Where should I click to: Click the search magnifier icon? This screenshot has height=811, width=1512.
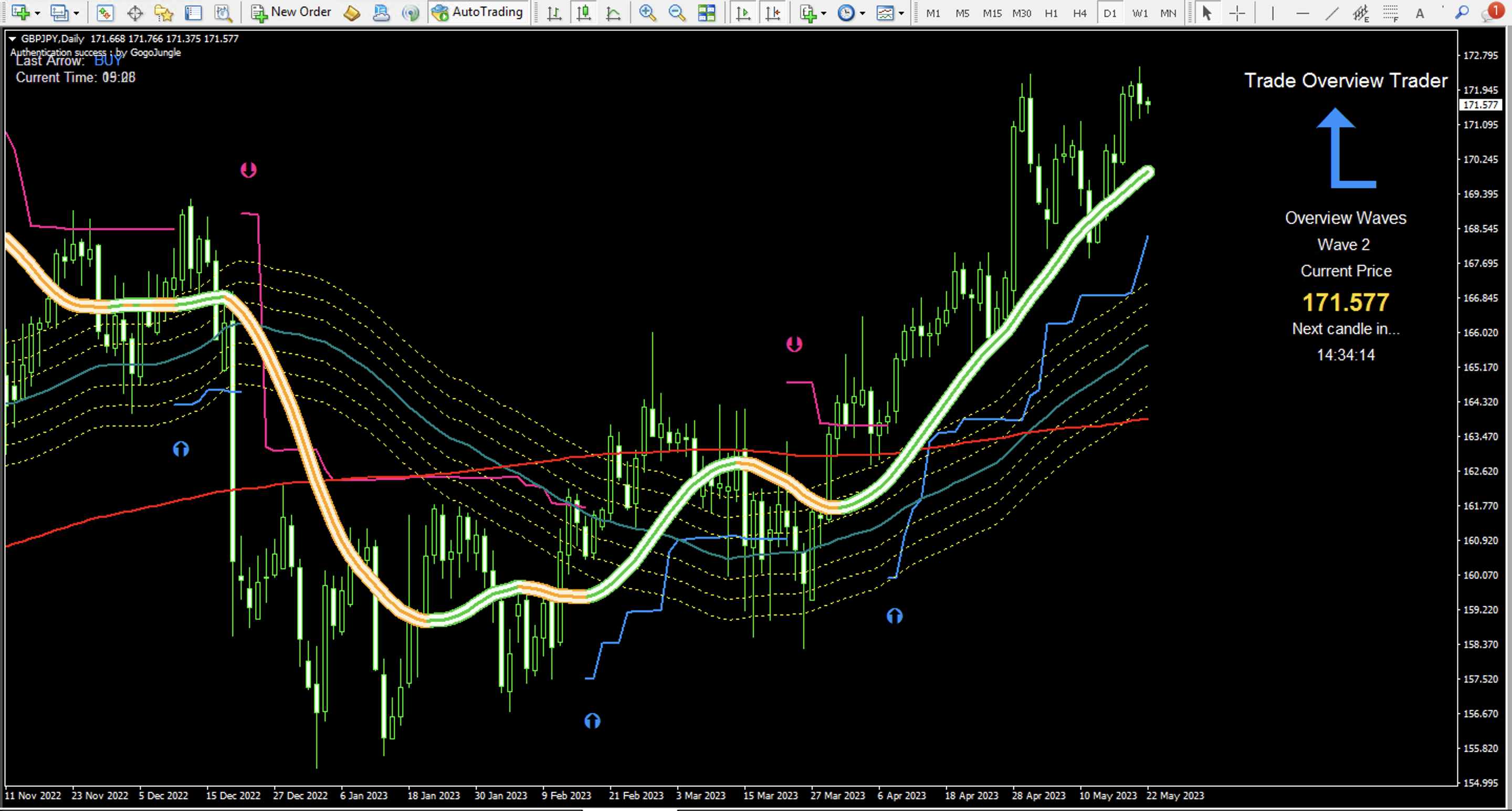(1462, 12)
